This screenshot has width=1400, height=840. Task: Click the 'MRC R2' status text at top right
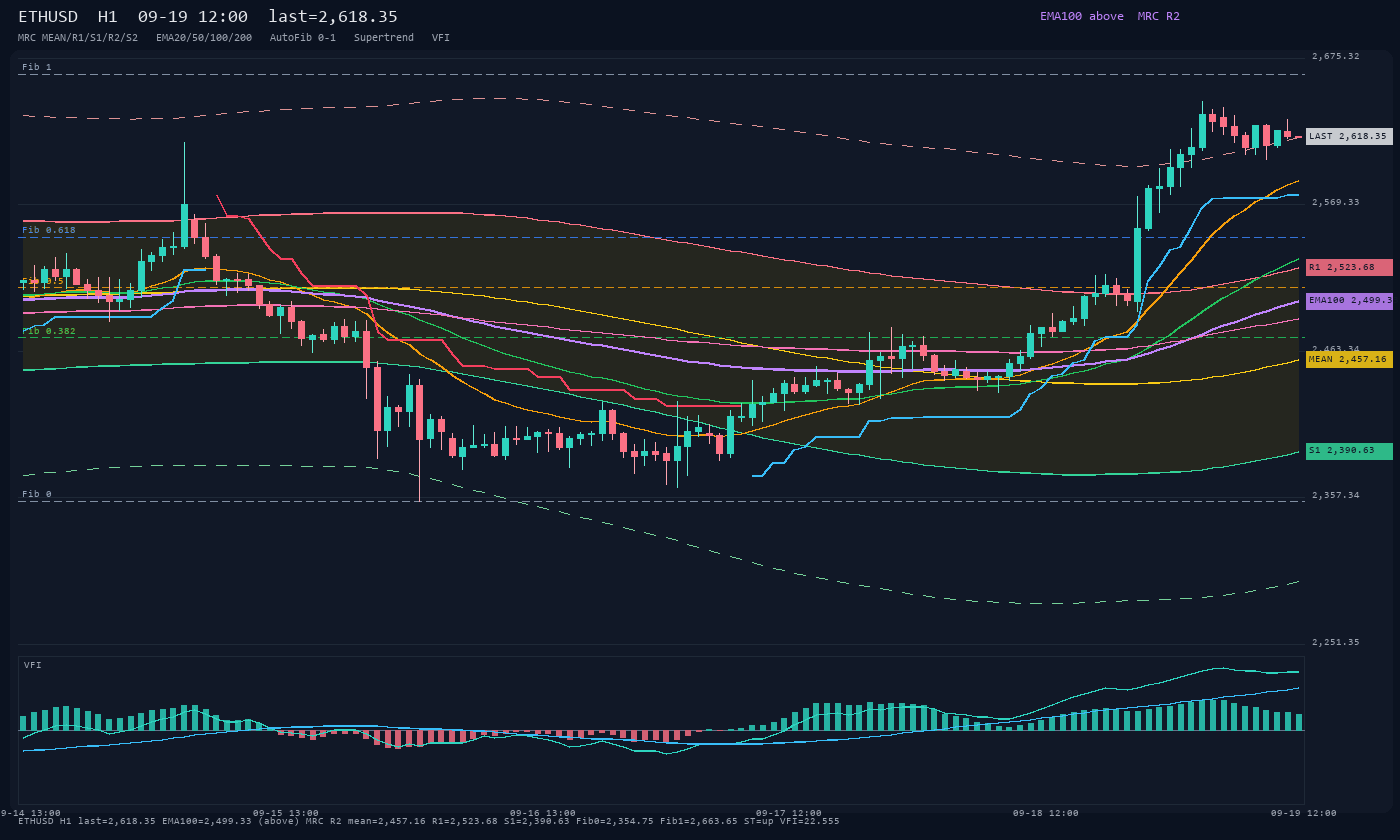(1159, 16)
